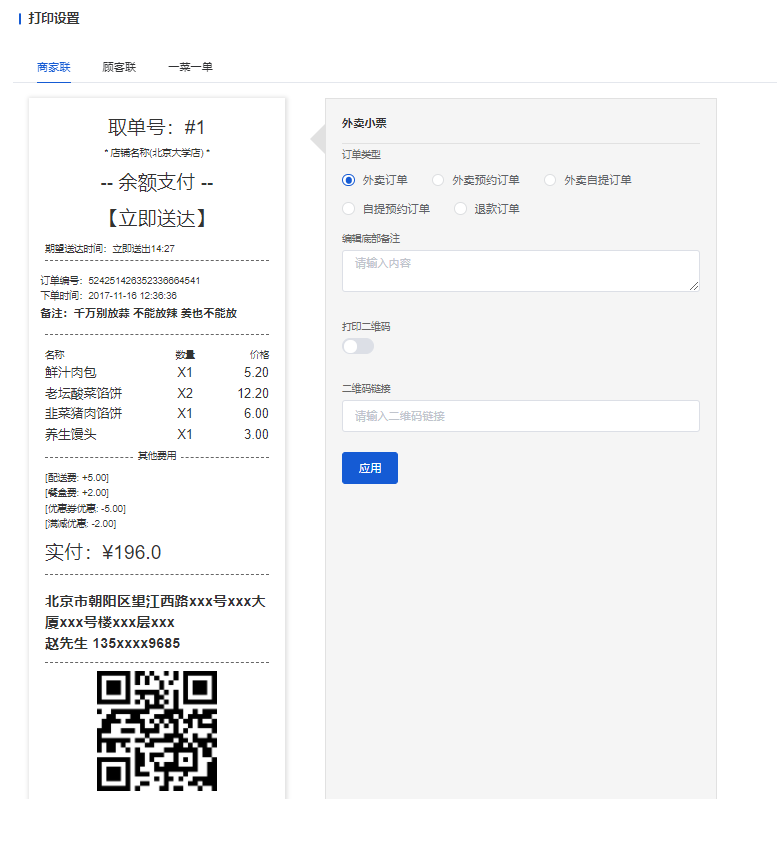
Task: Click the 养生馒头 item row
Action: pyautogui.click(x=157, y=434)
